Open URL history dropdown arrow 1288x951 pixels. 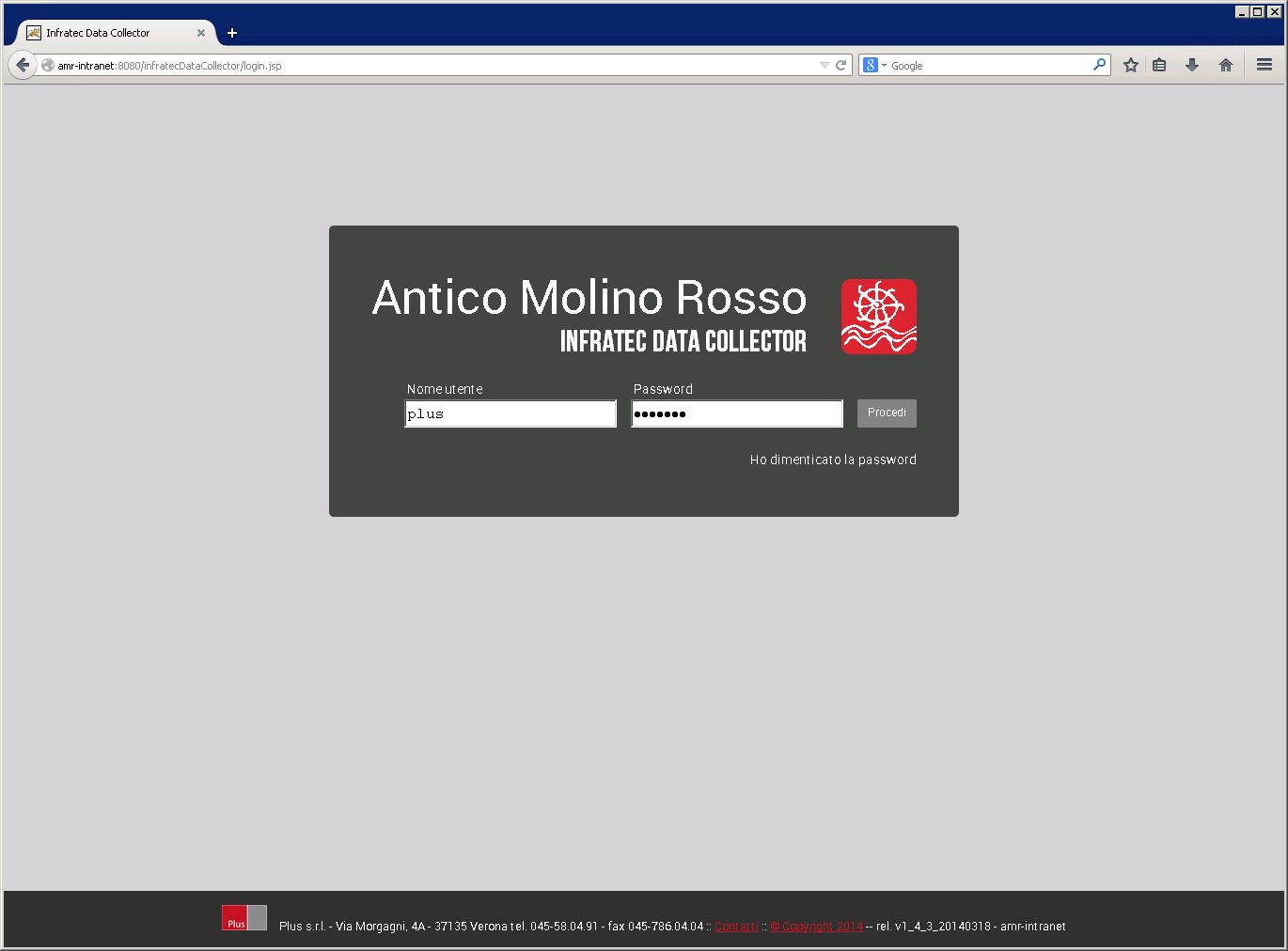click(825, 66)
